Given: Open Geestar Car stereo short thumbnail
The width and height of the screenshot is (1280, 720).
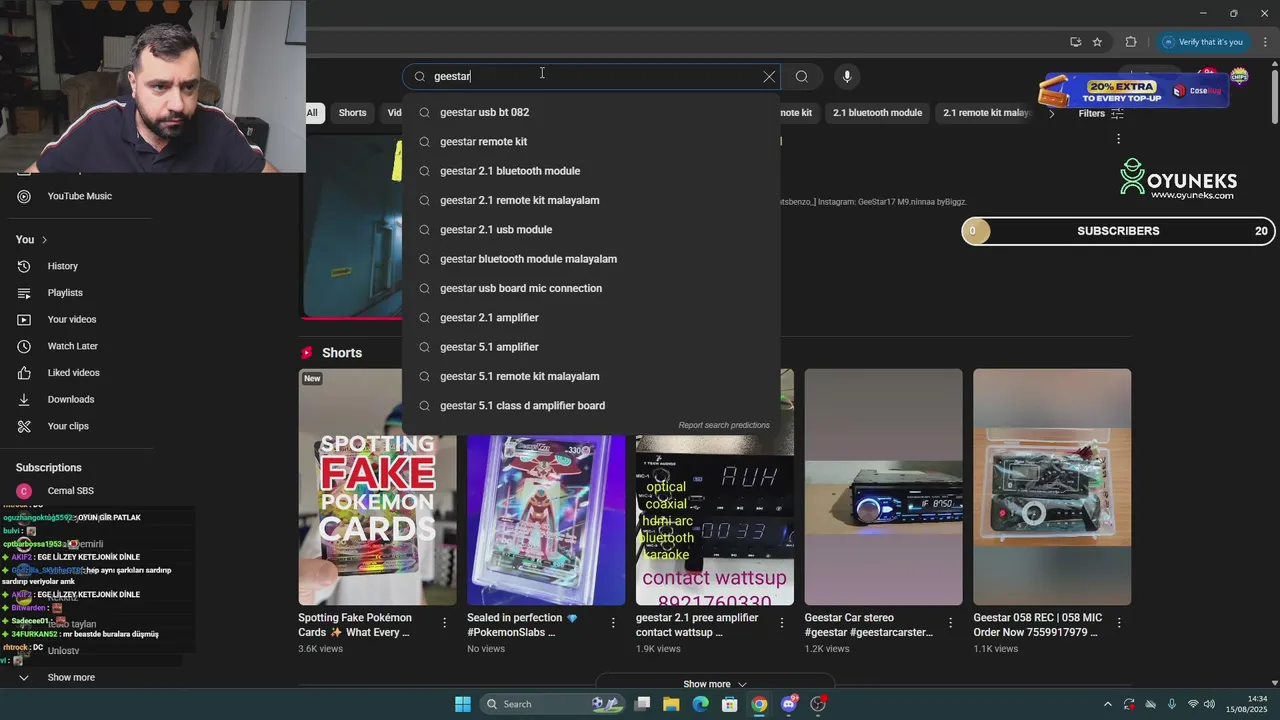Looking at the screenshot, I should tap(884, 487).
